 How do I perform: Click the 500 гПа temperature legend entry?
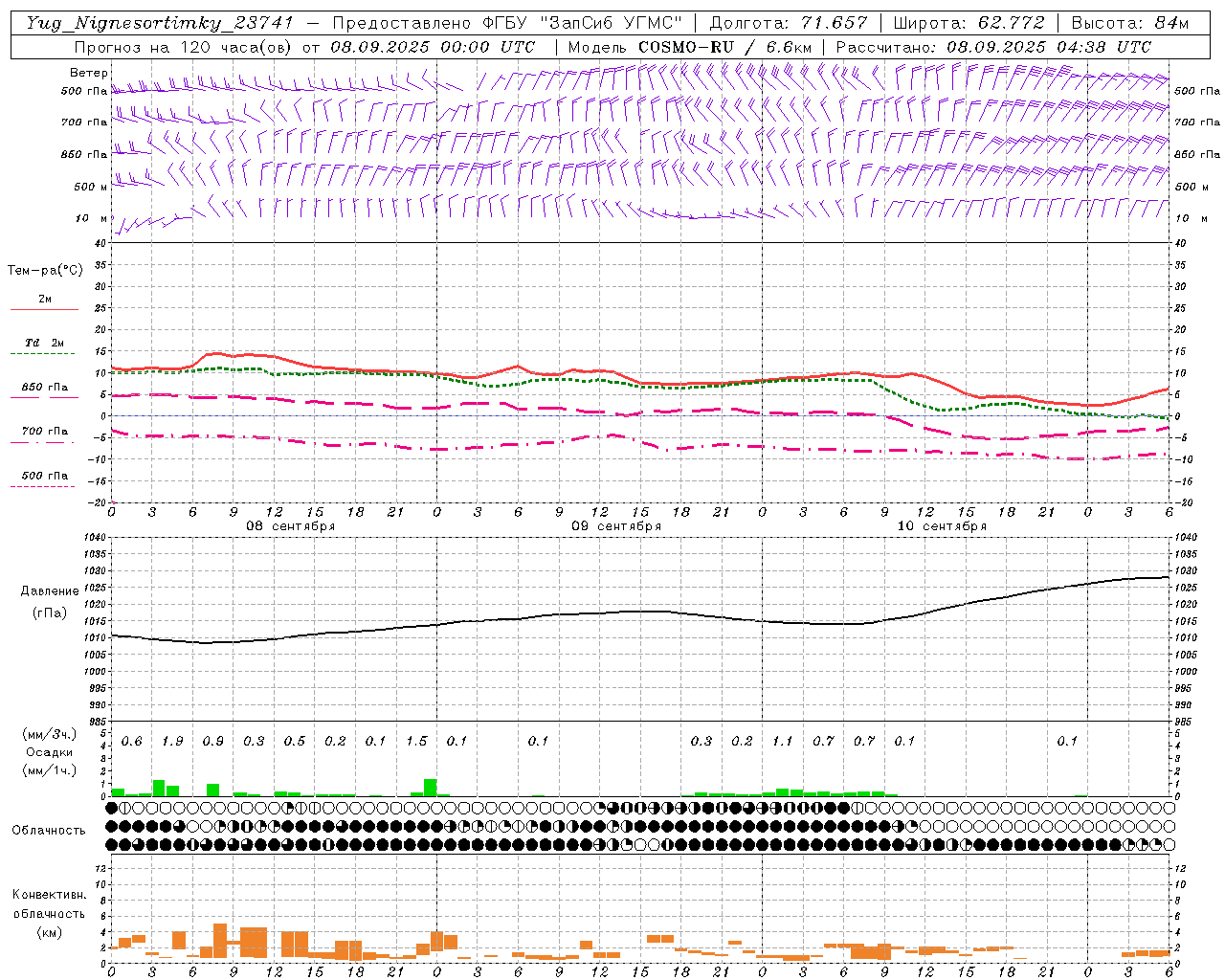click(44, 479)
